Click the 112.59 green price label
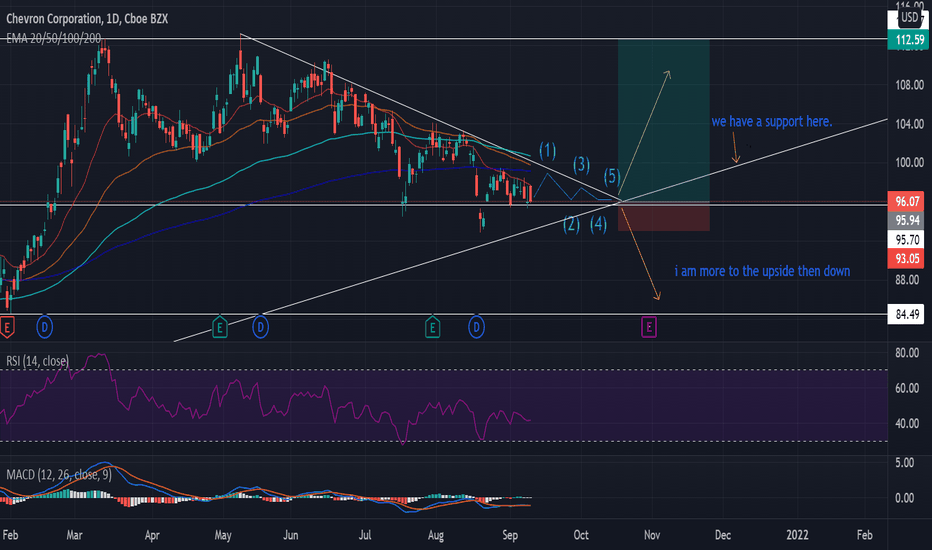Viewport: 932px width, 550px height. [x=909, y=40]
